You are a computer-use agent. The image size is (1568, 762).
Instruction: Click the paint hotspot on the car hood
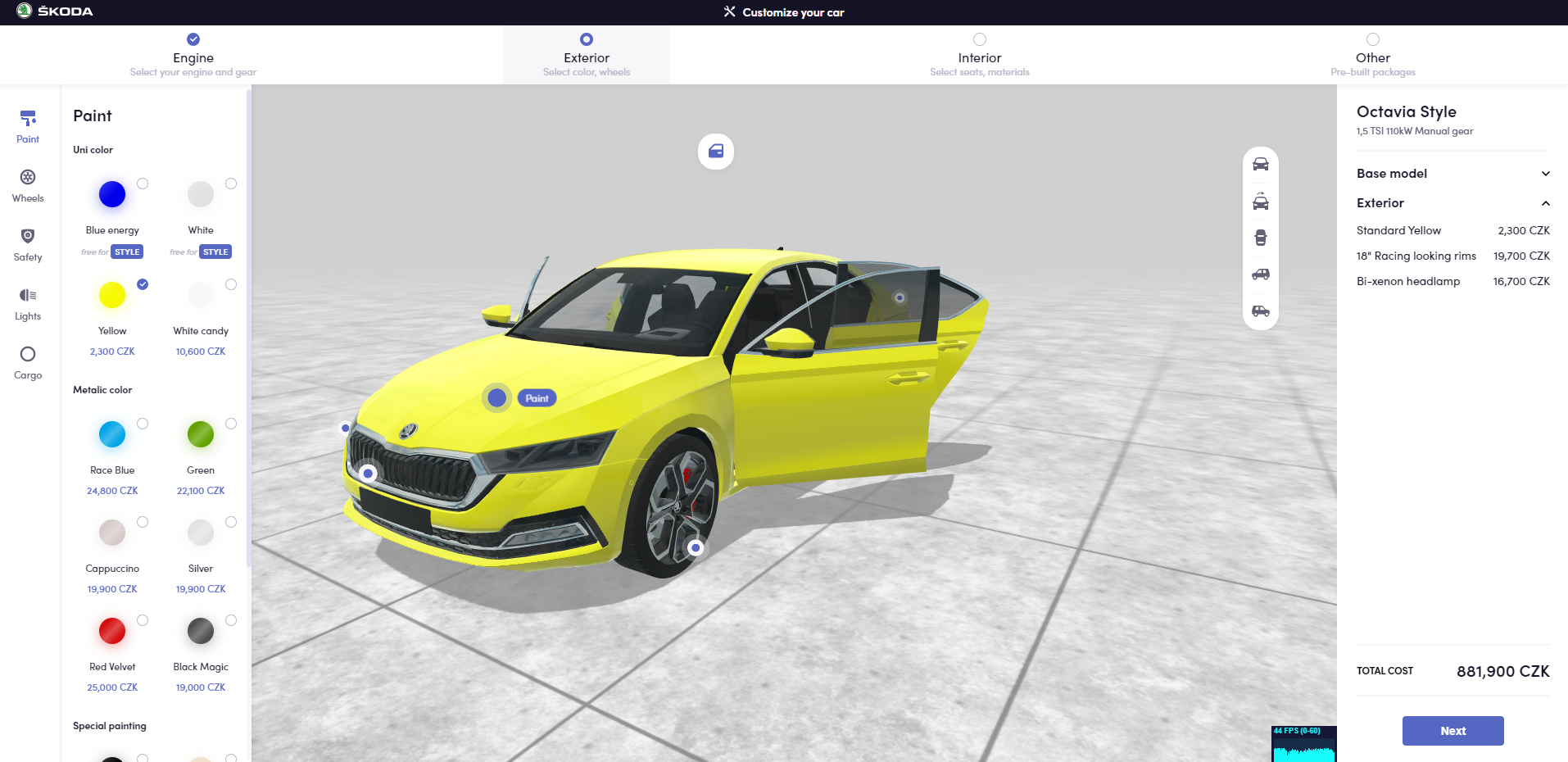pos(496,398)
